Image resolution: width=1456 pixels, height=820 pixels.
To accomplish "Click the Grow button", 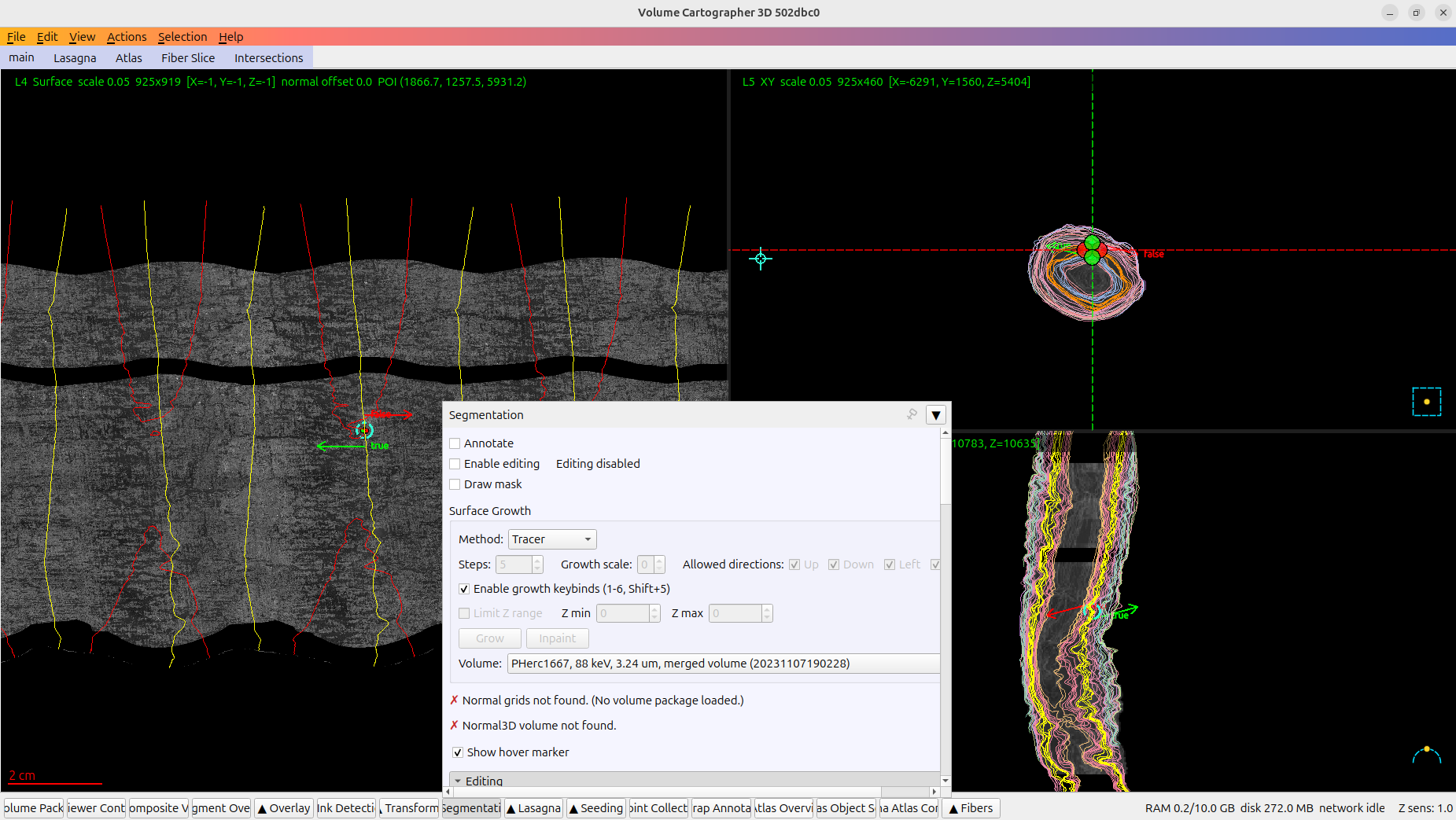I will (490, 638).
